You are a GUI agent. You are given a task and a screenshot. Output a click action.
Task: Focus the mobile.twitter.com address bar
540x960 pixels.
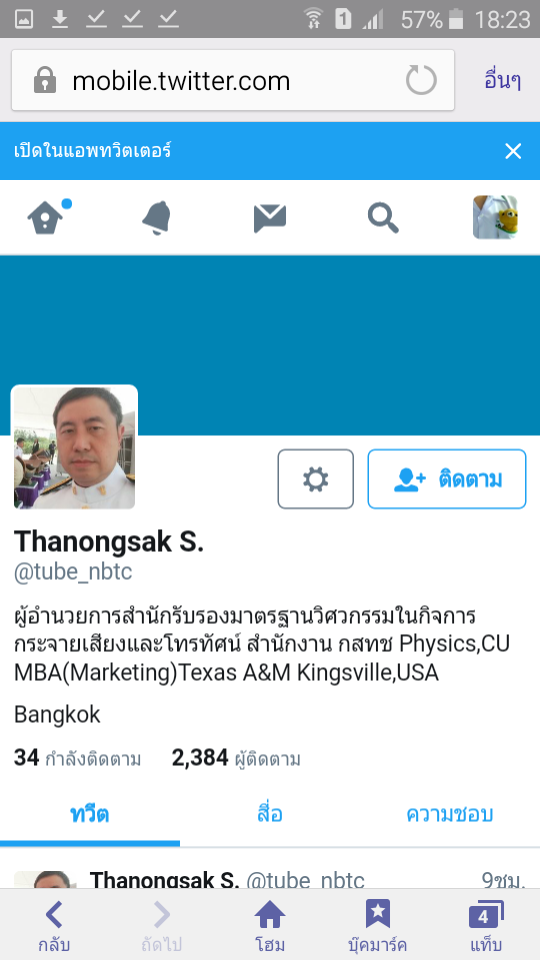(233, 80)
